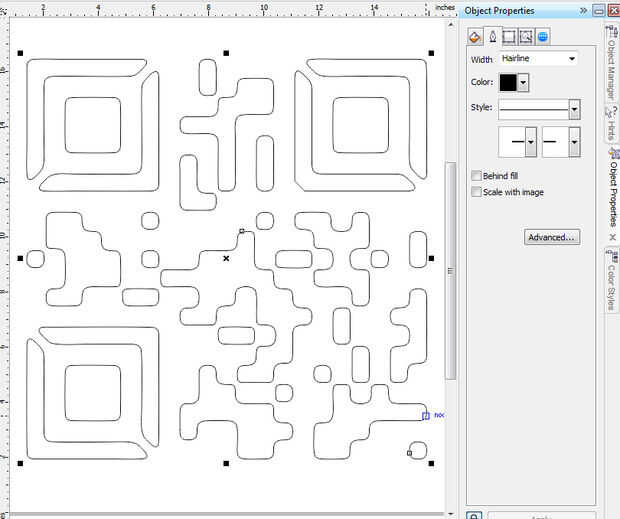Switch to the Object Manager docker tab
This screenshot has height=519, width=620.
click(612, 63)
